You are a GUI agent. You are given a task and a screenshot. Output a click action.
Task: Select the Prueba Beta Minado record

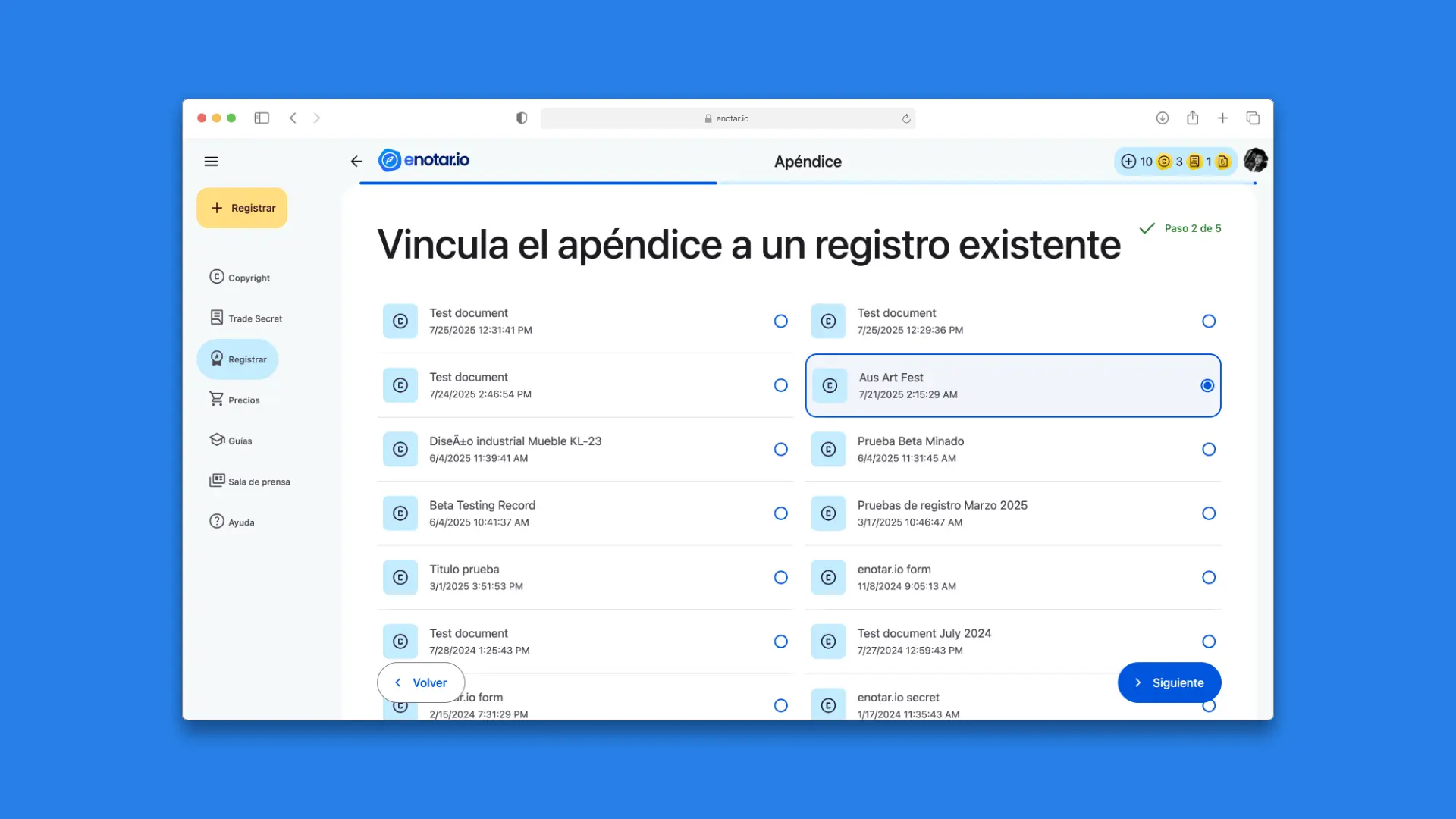pyautogui.click(x=1209, y=449)
